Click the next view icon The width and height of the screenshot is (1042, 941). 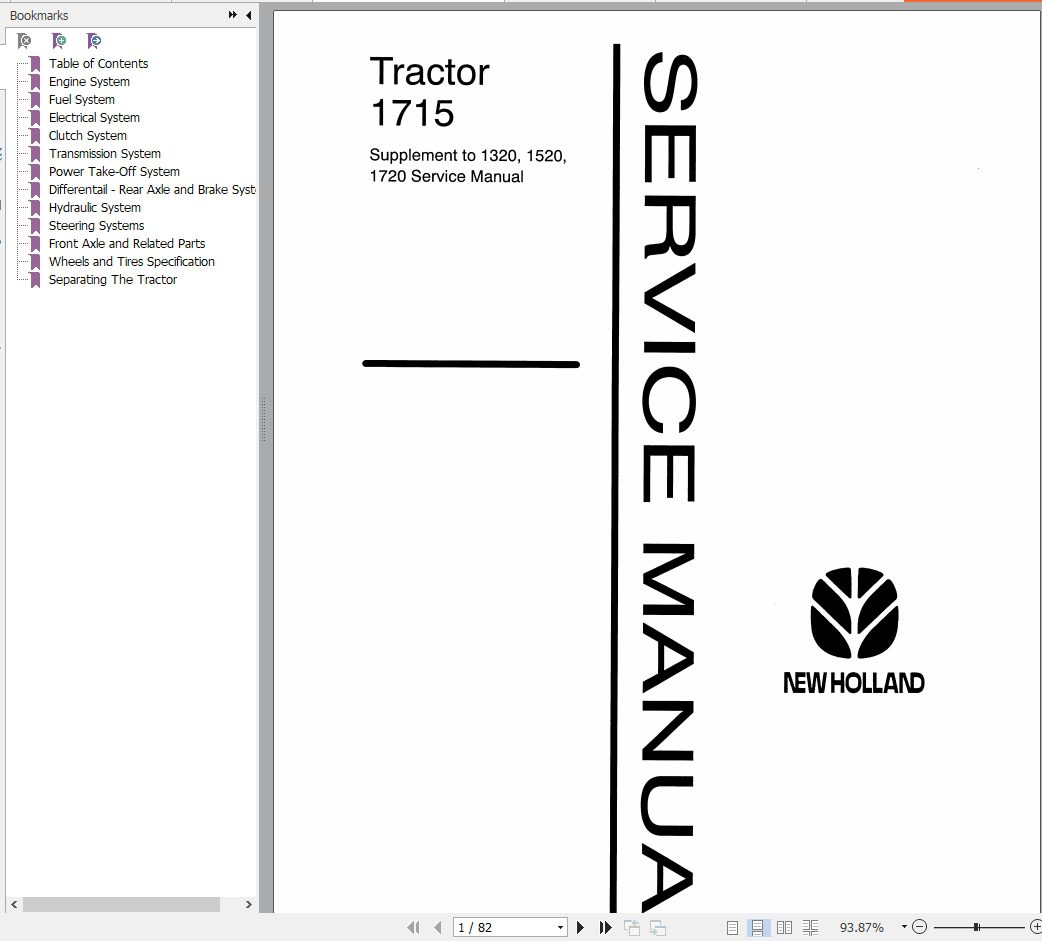tap(658, 927)
